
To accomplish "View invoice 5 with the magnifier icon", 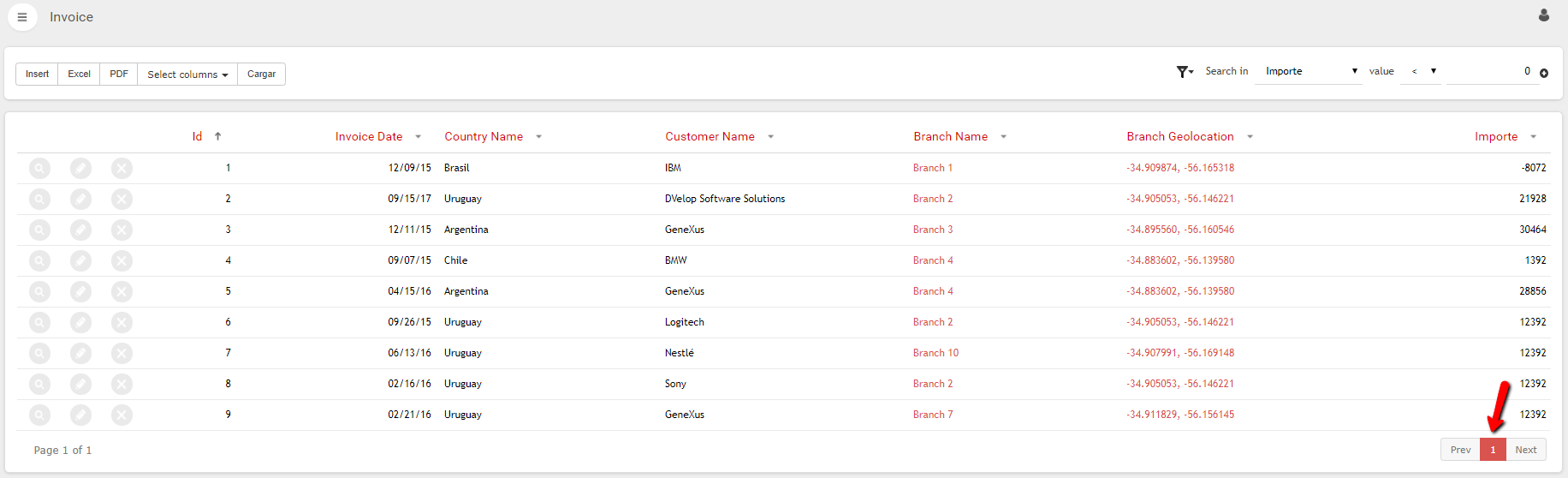I will (x=39, y=292).
